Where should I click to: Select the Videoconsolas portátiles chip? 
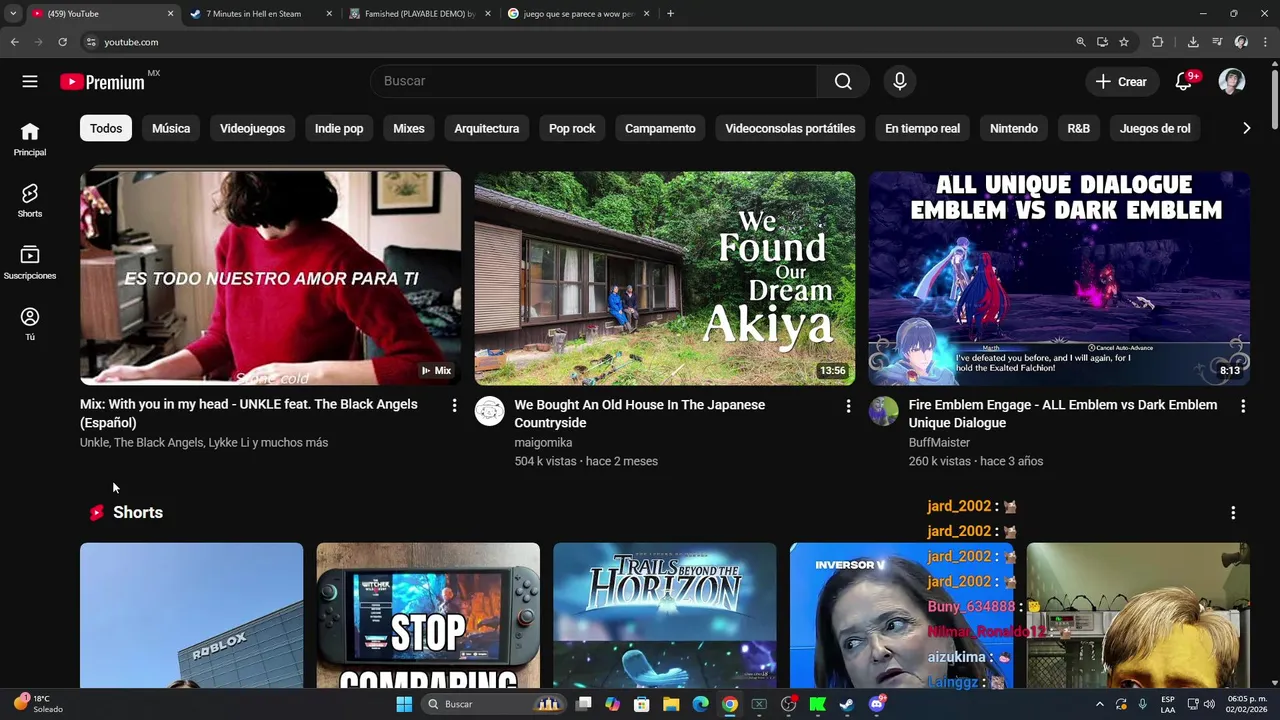(x=790, y=128)
